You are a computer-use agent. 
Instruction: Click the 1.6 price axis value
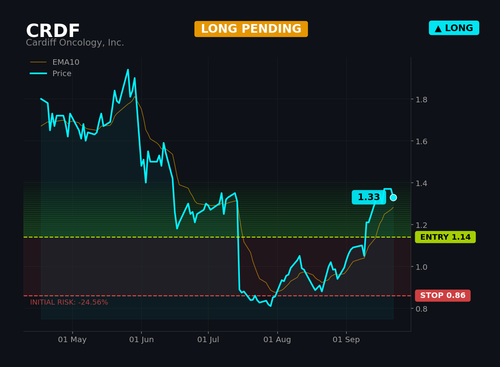point(421,141)
